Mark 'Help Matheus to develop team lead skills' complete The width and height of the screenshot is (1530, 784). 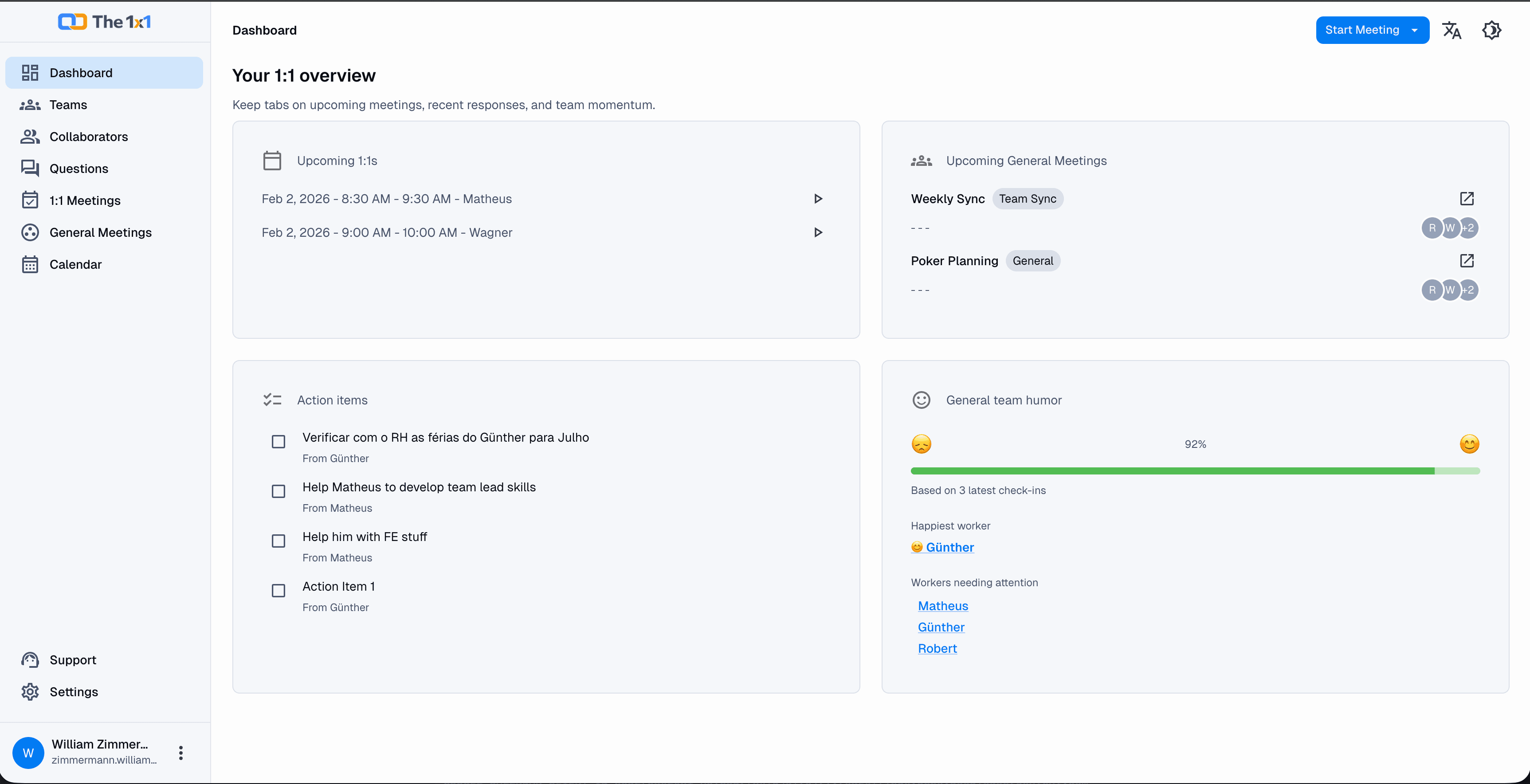point(279,491)
